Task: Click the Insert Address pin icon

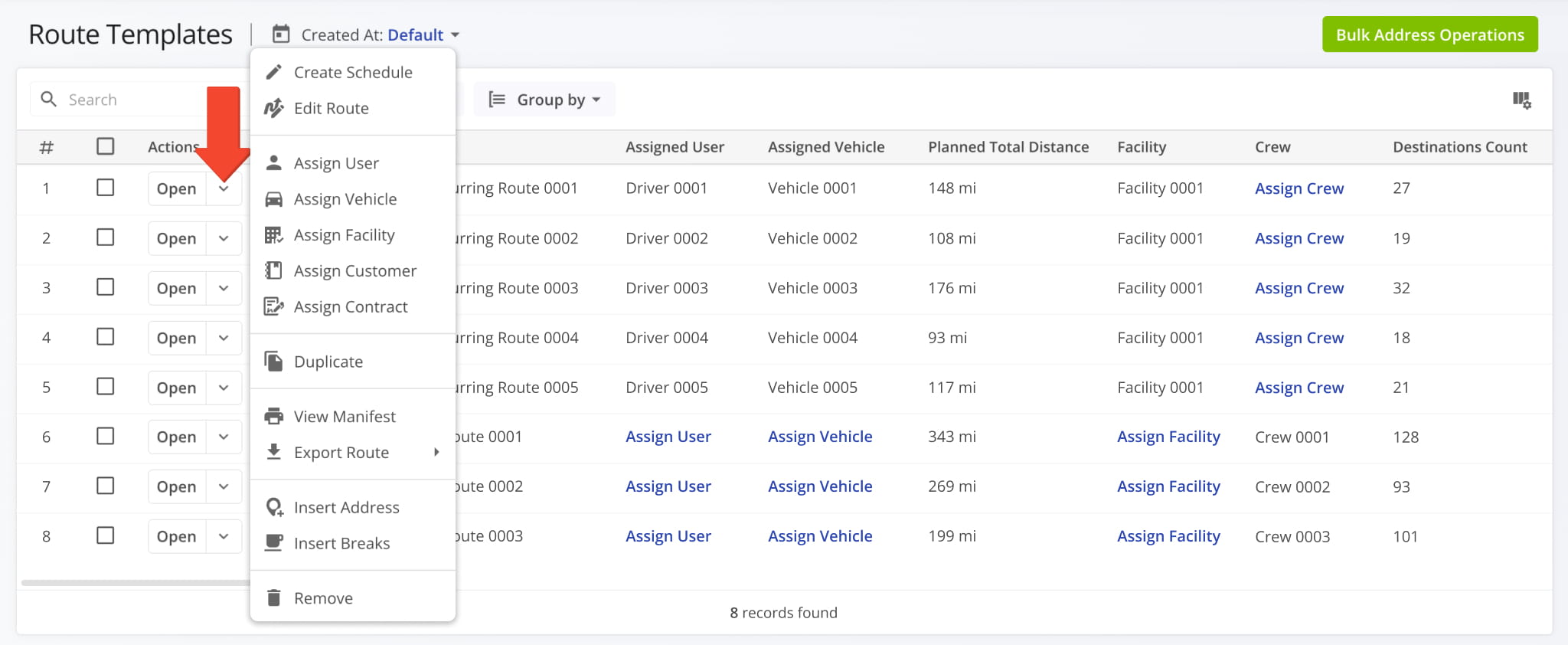Action: (273, 507)
